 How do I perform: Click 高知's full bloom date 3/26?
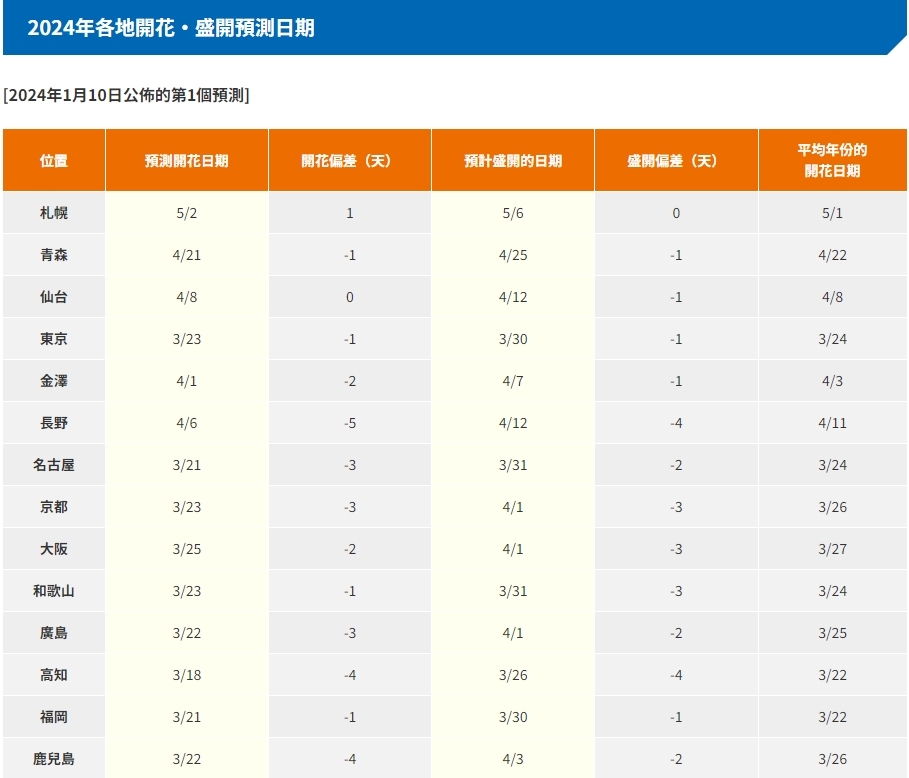tap(512, 675)
